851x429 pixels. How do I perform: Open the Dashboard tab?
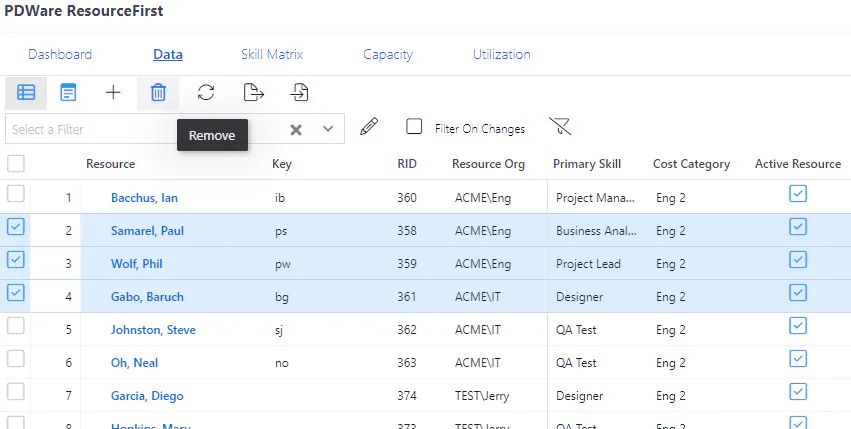pyautogui.click(x=60, y=54)
